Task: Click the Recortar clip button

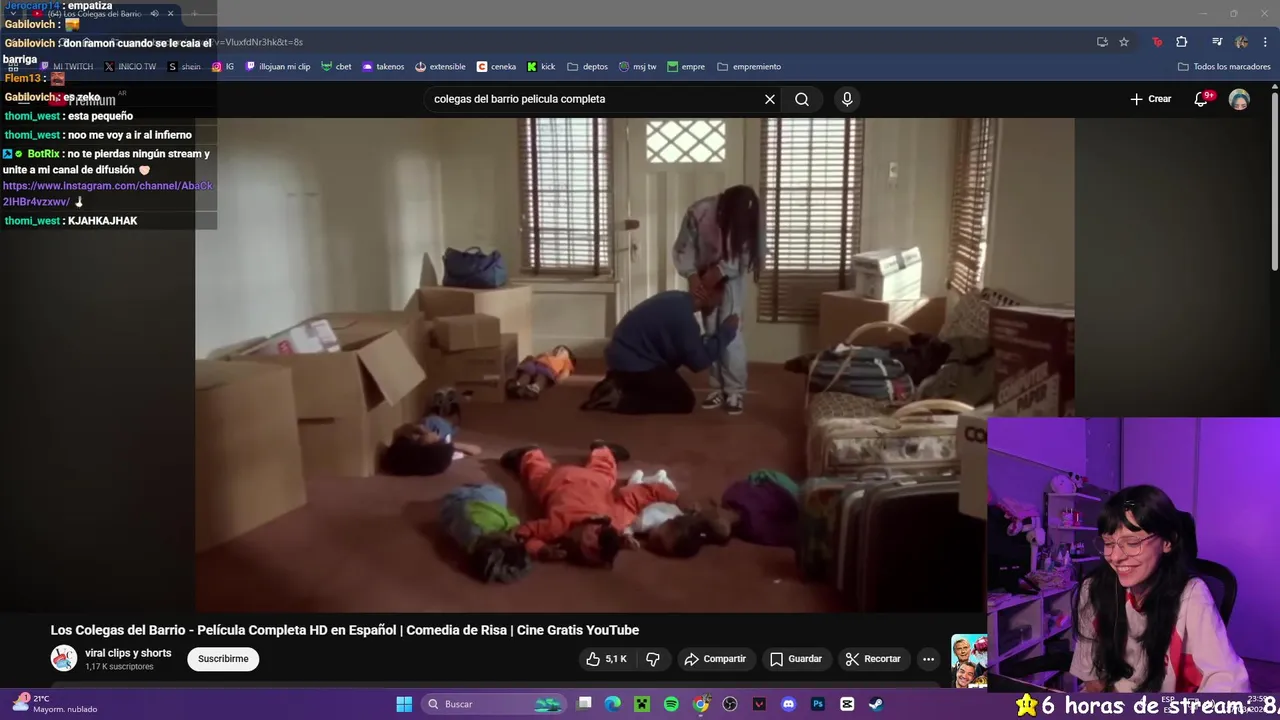Action: click(x=873, y=659)
